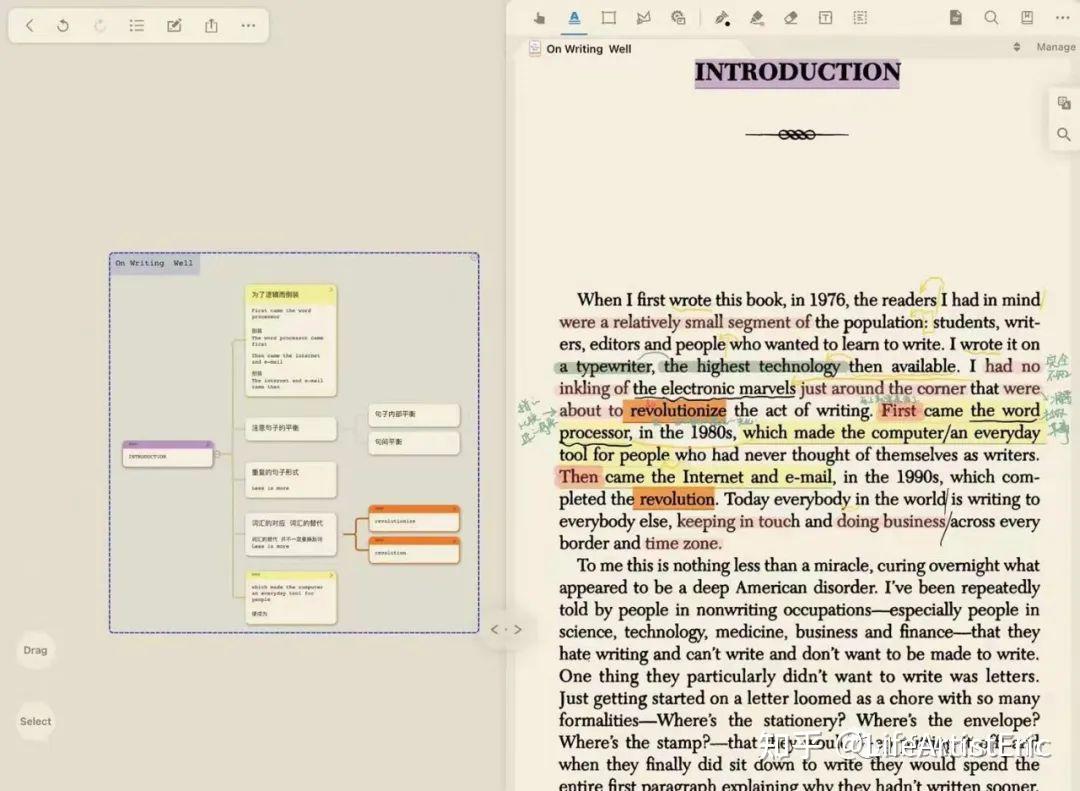Select the dashed selection box tool
Viewport: 1080px width, 791px height.
[860, 18]
